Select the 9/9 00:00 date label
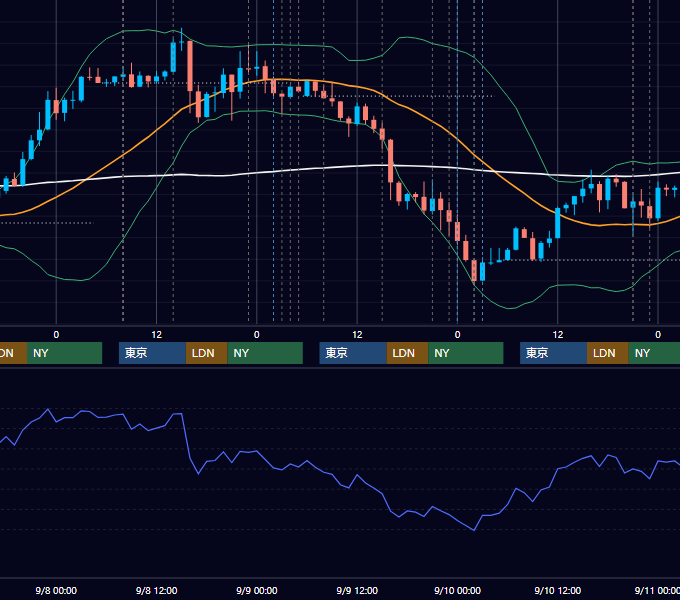 [257, 590]
